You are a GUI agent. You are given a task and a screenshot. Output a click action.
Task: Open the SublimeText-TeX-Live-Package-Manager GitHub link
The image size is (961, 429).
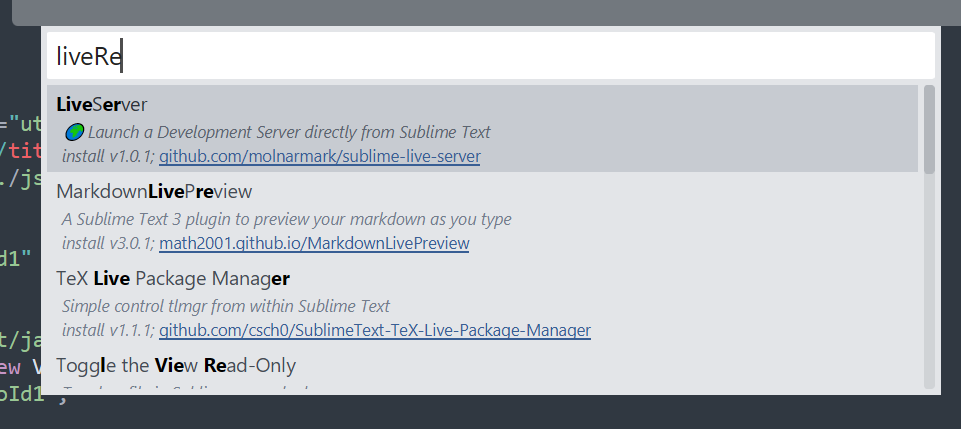(375, 330)
